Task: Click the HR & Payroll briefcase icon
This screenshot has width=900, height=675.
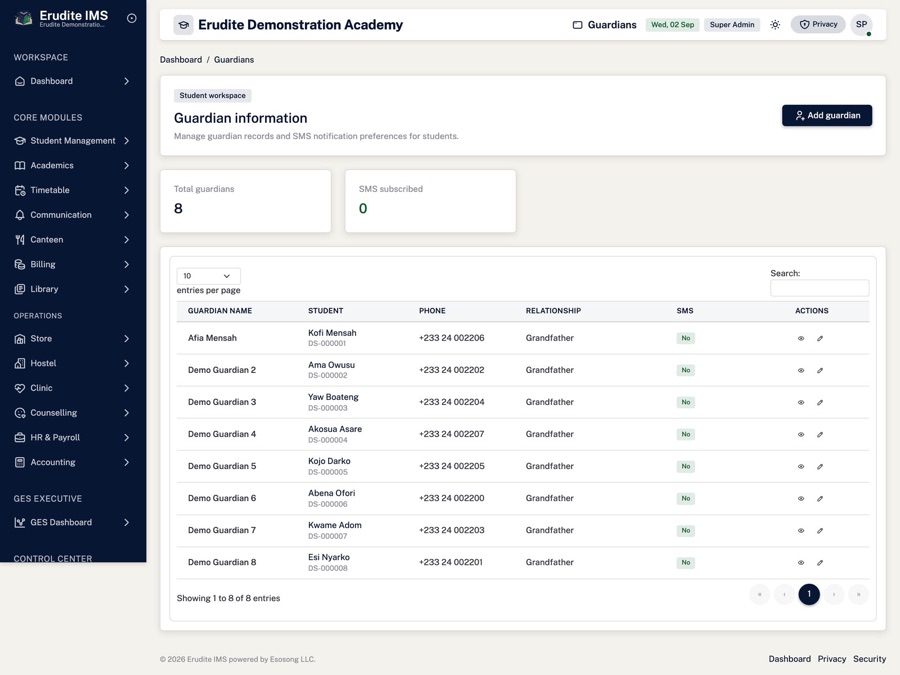Action: 20,437
